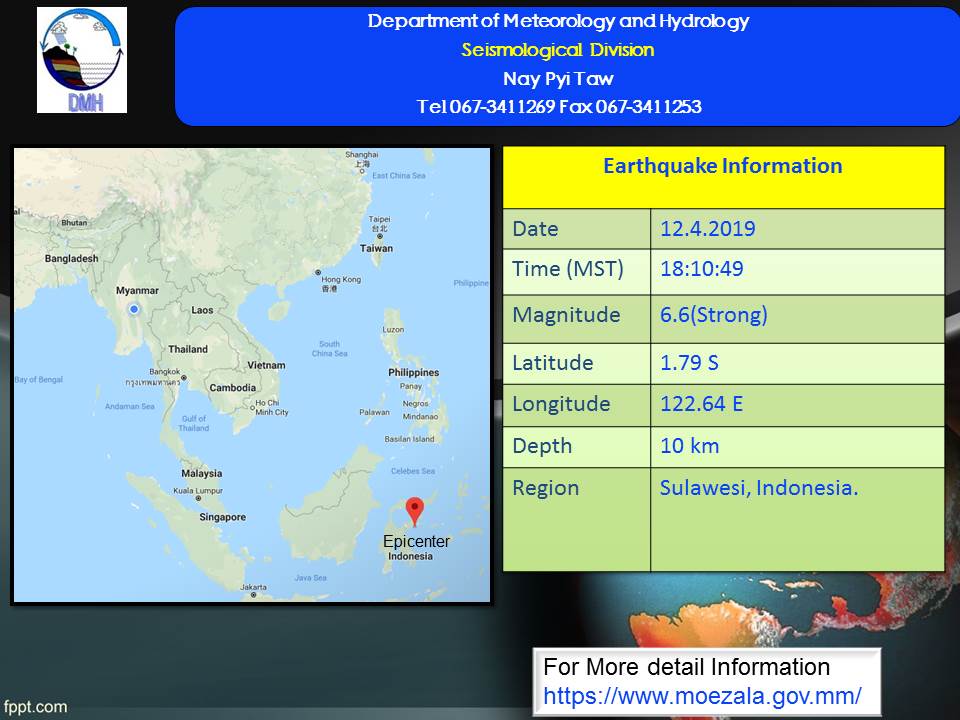The image size is (960, 720).
Task: Click the Taiwan label on the map
Action: [377, 248]
